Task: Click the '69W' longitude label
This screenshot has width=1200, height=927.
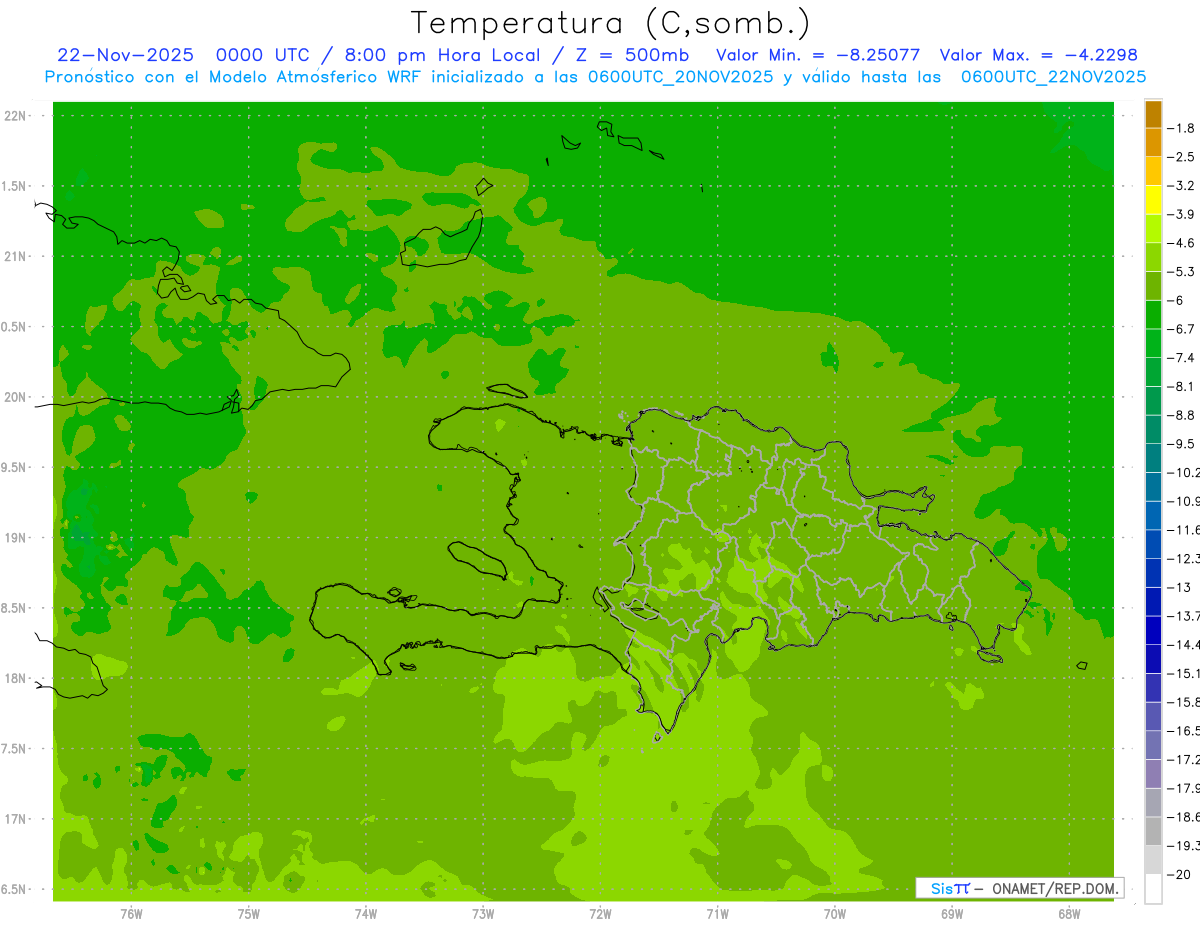Action: tap(952, 913)
